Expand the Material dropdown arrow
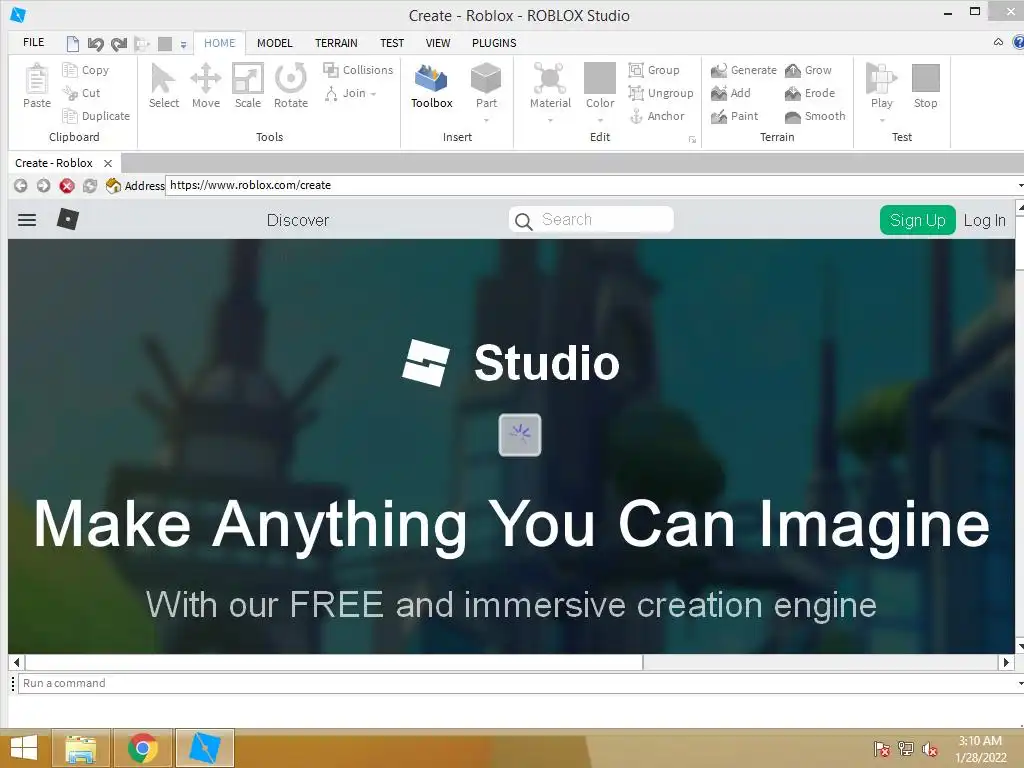The width and height of the screenshot is (1024, 768). point(550,121)
